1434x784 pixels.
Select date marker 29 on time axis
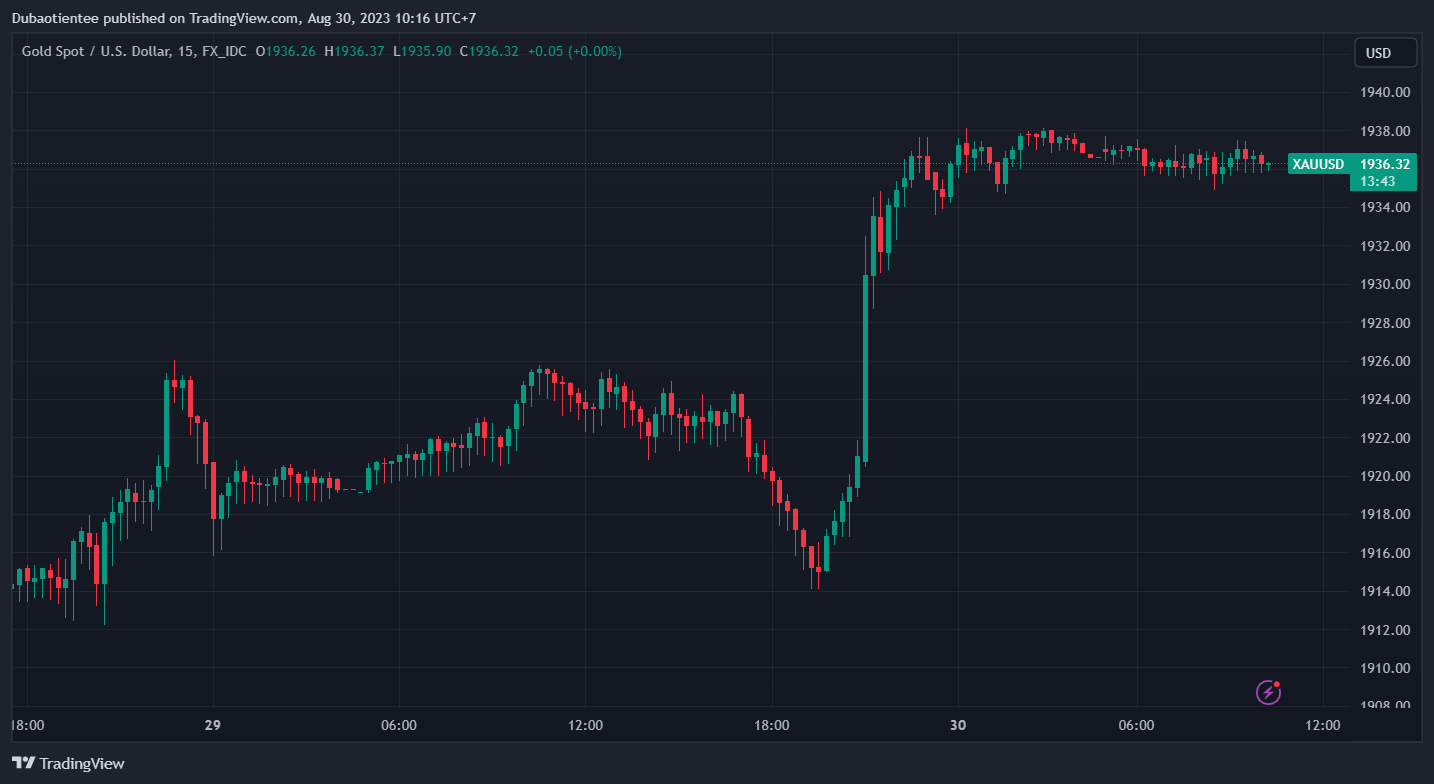point(212,725)
